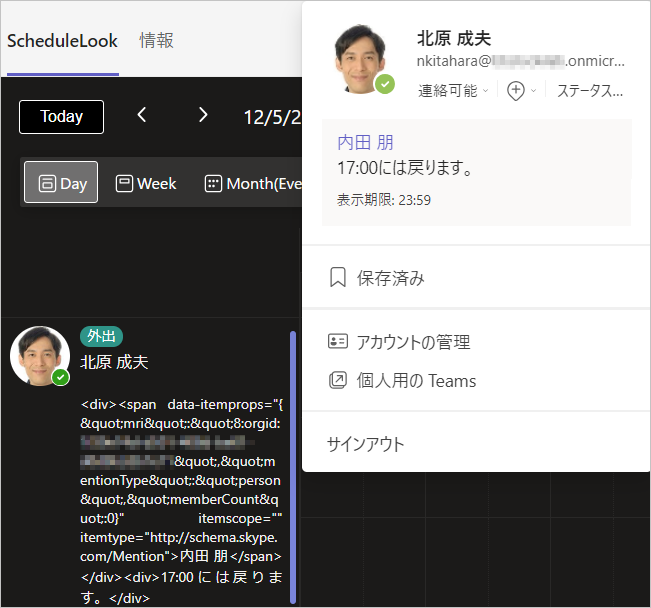
Task: Switch to Week view
Action: tap(146, 183)
